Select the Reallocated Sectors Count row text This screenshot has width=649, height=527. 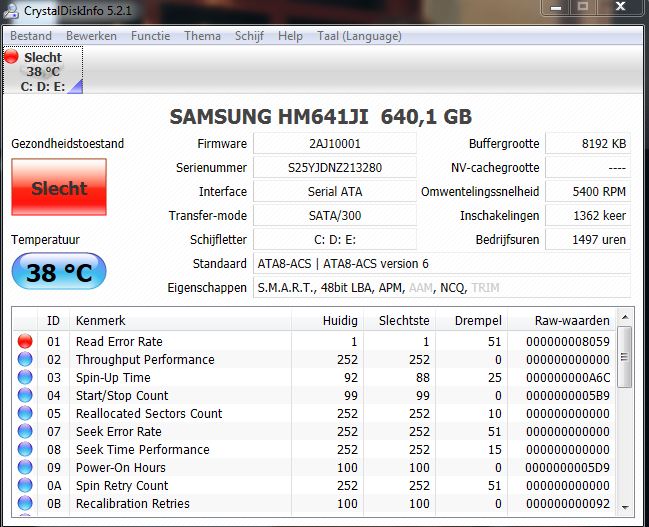149,413
